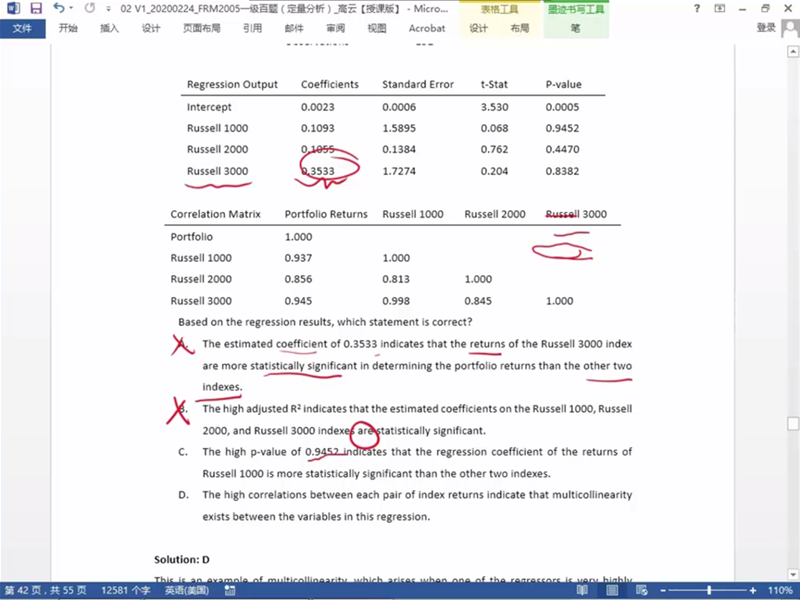Switch to the 插入 (Insert) ribbon tab
The image size is (800, 600).
109,28
